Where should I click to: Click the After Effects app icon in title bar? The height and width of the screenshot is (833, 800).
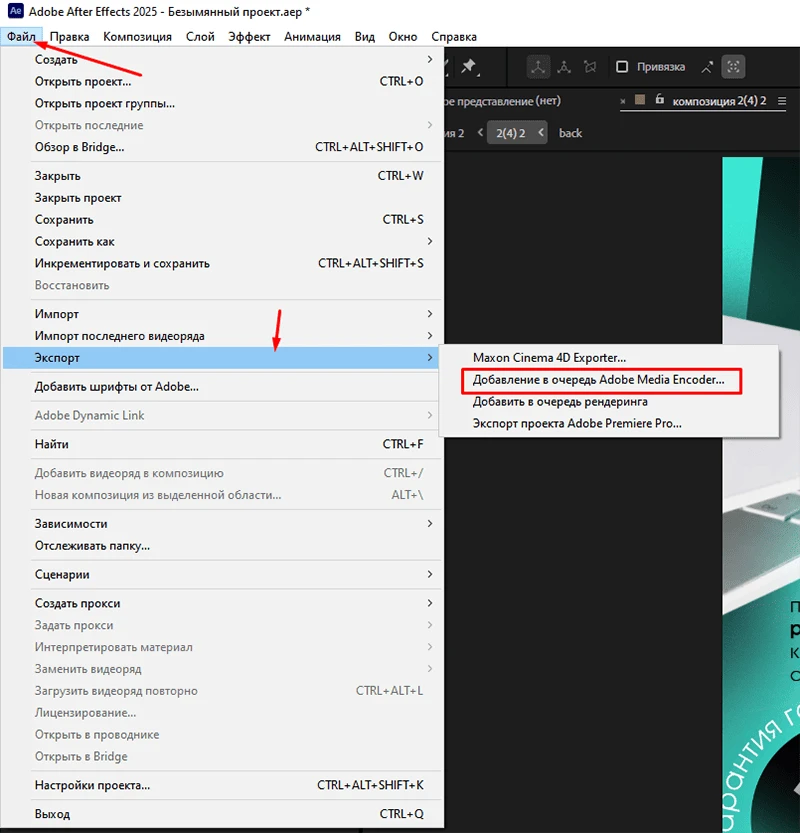pos(15,11)
